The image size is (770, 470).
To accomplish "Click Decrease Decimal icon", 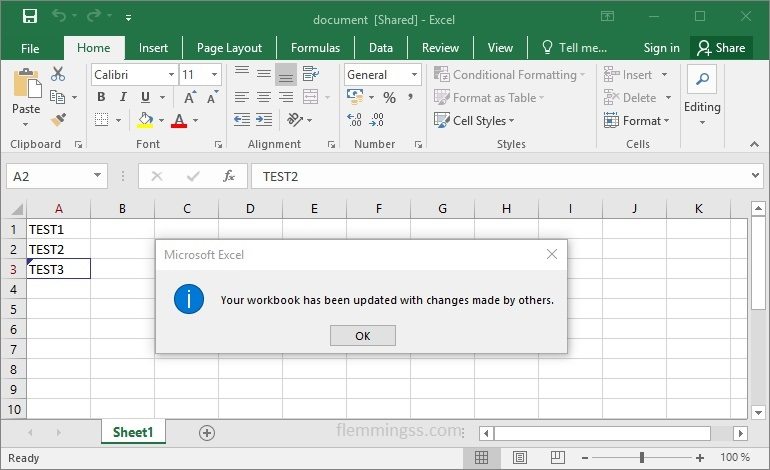I will (376, 119).
